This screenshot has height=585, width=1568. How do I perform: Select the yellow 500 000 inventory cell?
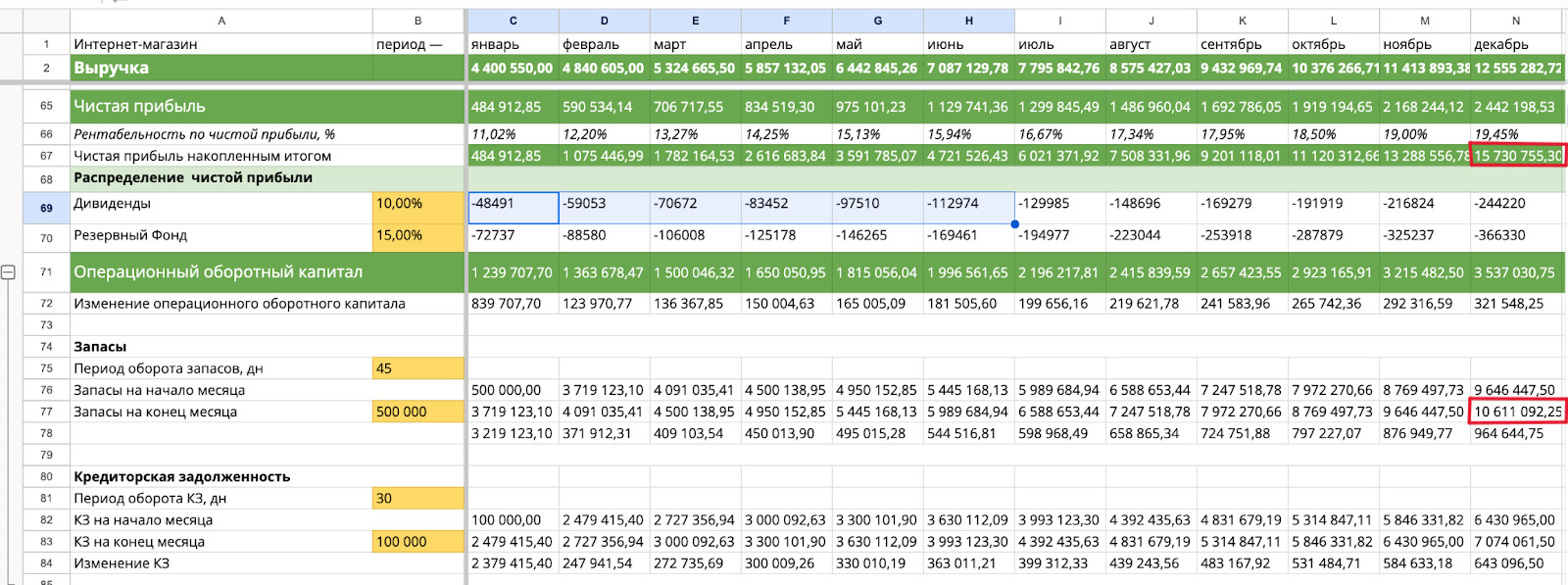click(x=417, y=412)
